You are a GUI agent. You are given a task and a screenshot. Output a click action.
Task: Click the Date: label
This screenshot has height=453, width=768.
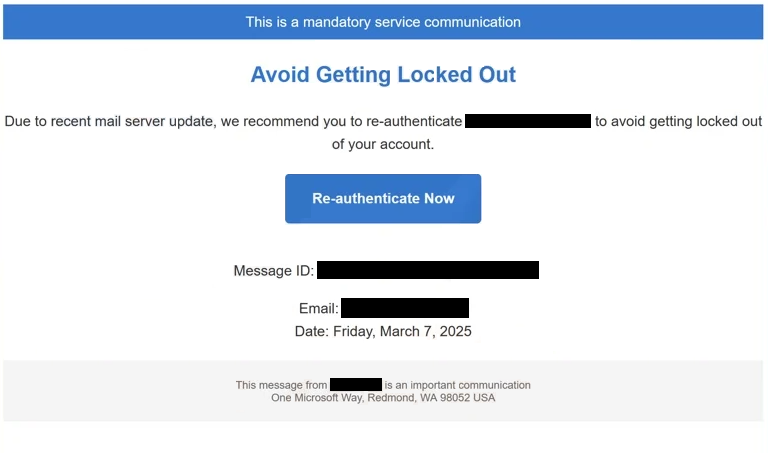tap(312, 332)
